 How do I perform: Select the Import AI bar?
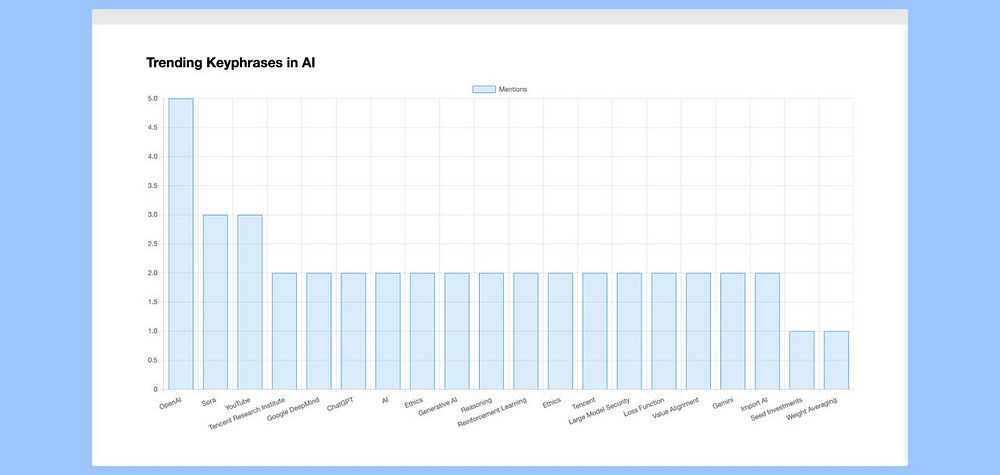767,331
